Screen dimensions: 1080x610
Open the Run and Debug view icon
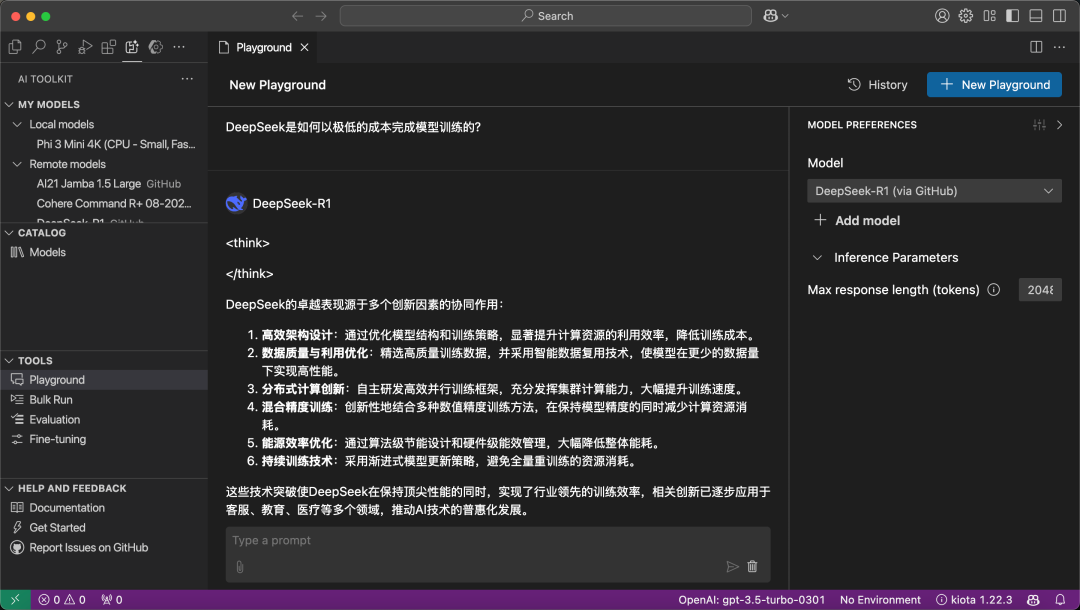85,47
